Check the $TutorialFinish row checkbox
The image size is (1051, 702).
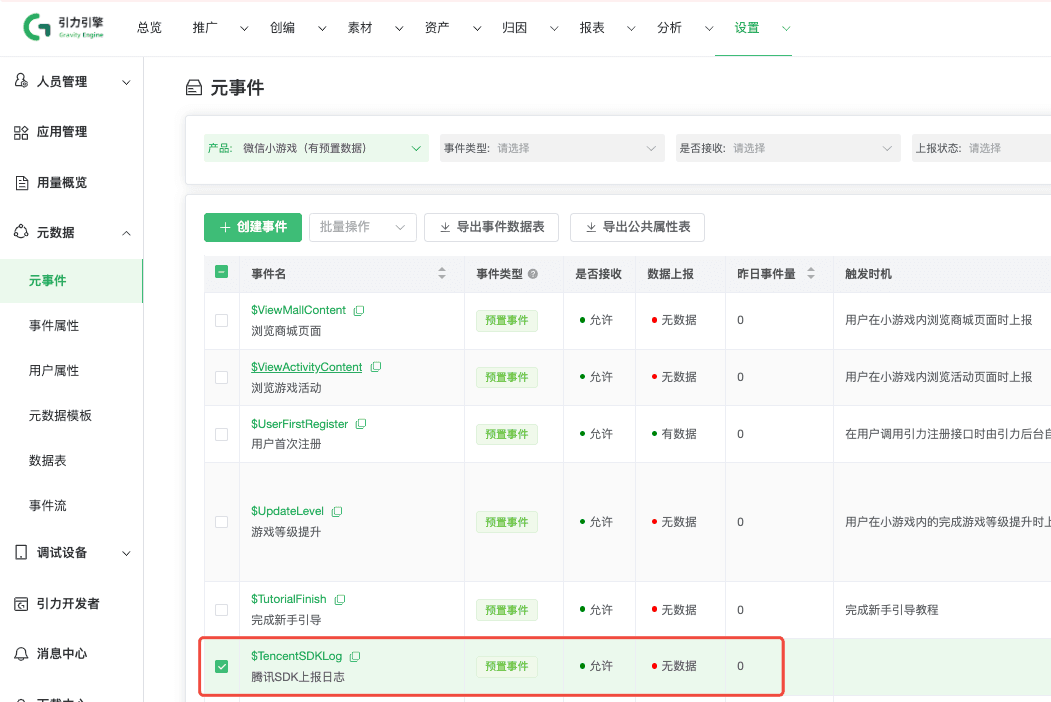point(221,610)
